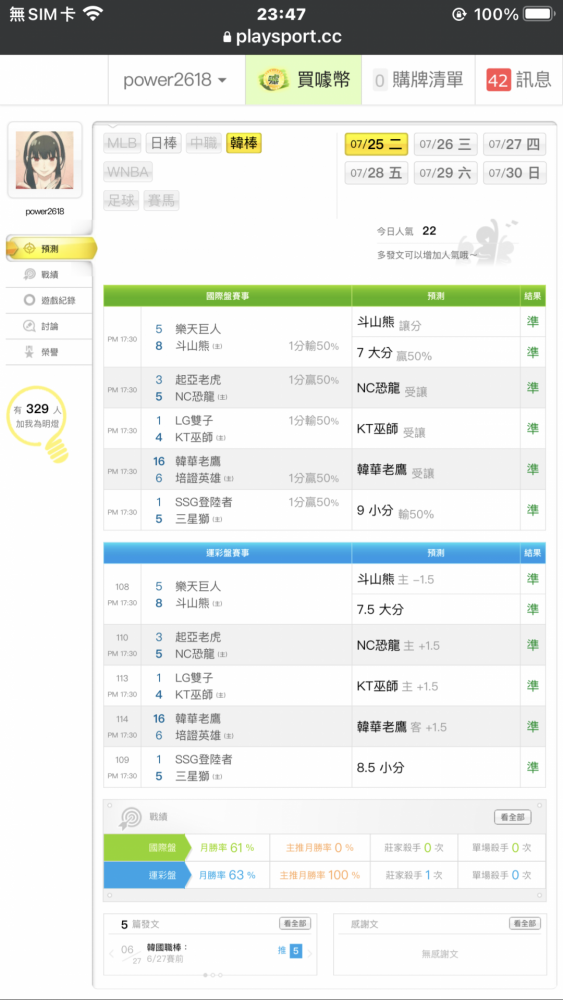The height and width of the screenshot is (1000, 563).
Task: Click the 國際盤賽事 table header
Action: [x=228, y=296]
